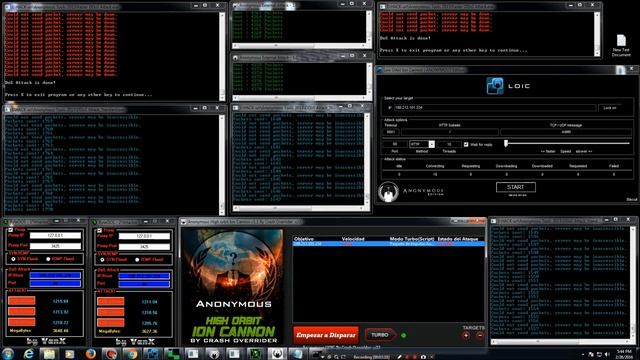Screen dimensions: 640x360
Task: Open the Windows Start menu orb
Action: [8, 353]
